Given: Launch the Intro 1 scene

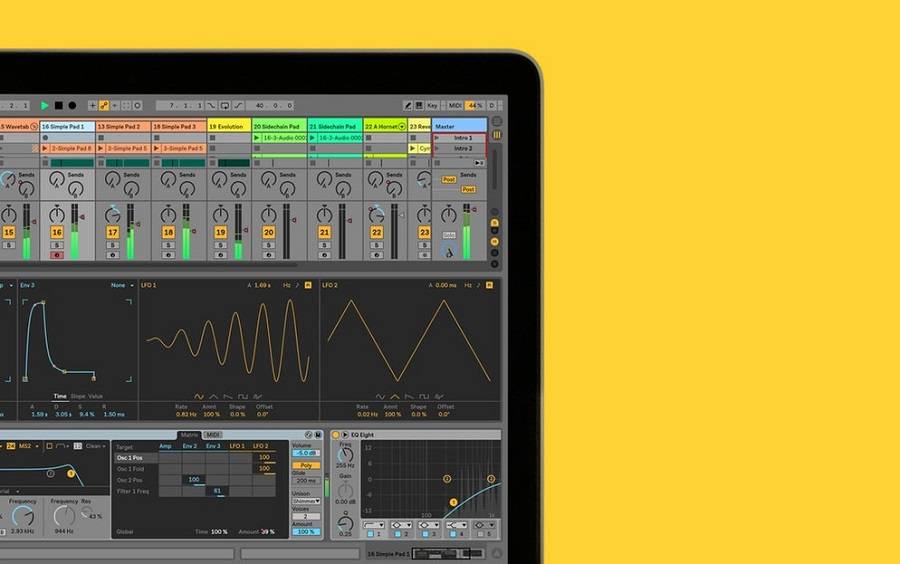Looking at the screenshot, I should tap(462, 138).
